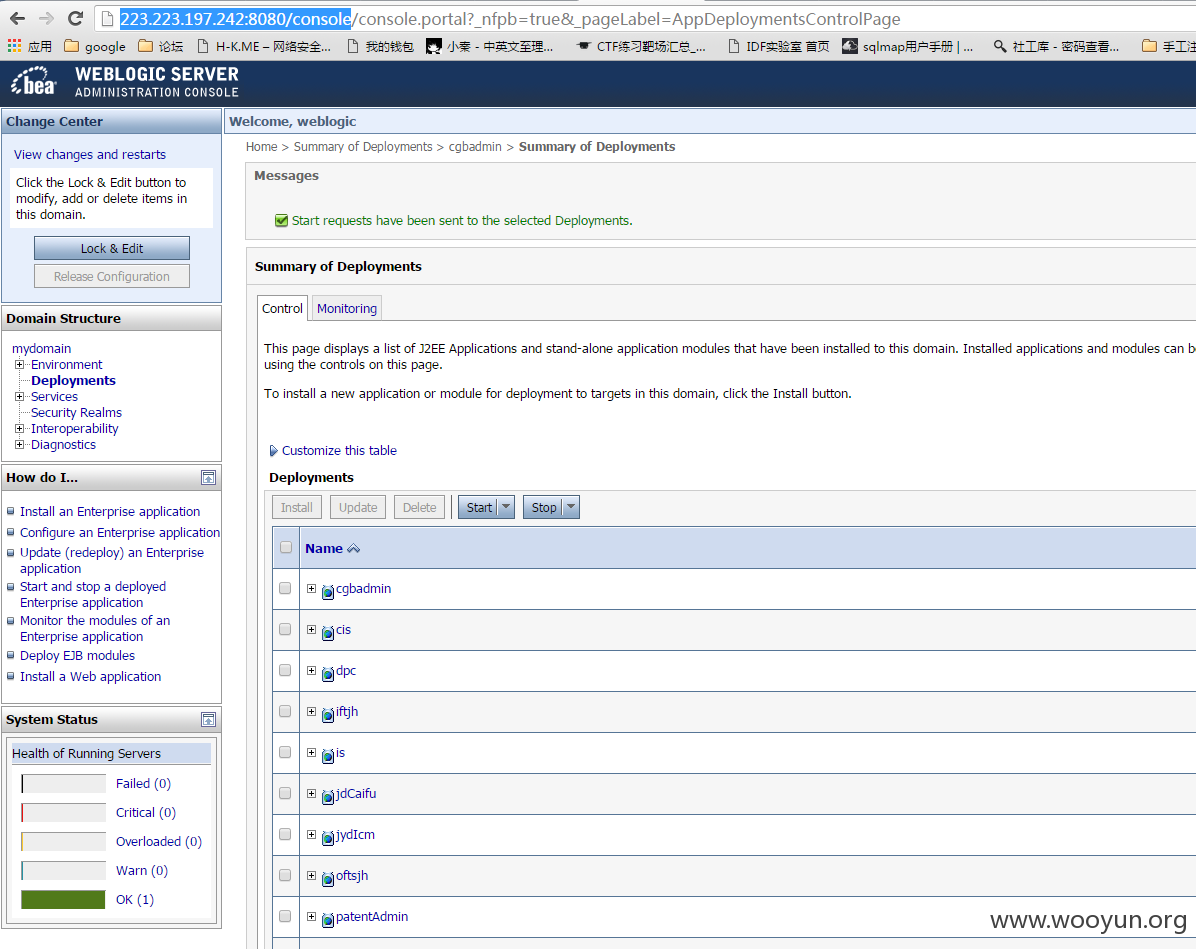Screen dimensions: 1196x949
Task: Click the is application icon
Action: tap(328, 755)
